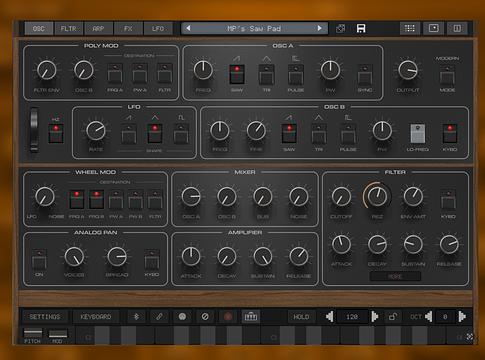Click Amplifier ATTACK knob
This screenshot has height=360, width=485.
coord(191,256)
